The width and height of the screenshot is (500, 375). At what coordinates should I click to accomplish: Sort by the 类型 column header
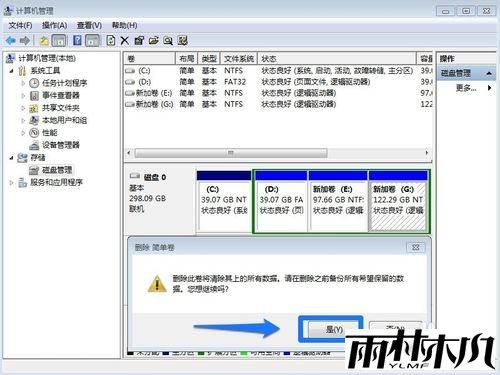coord(209,59)
